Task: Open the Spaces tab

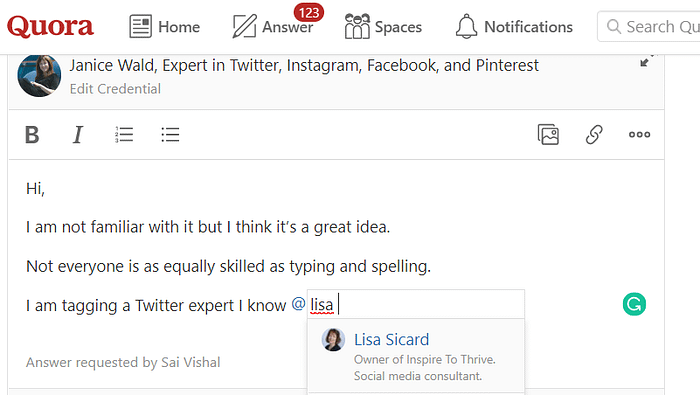Action: (383, 26)
